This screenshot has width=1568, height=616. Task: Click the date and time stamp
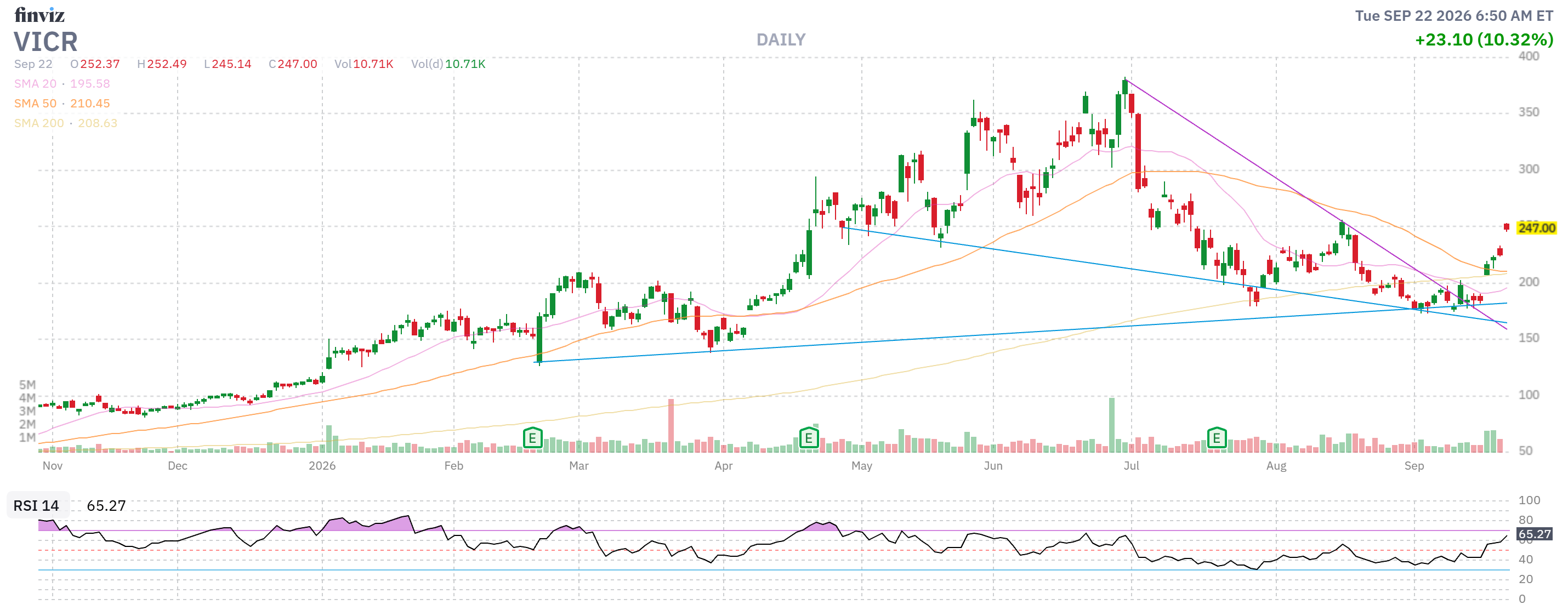pos(1453,16)
